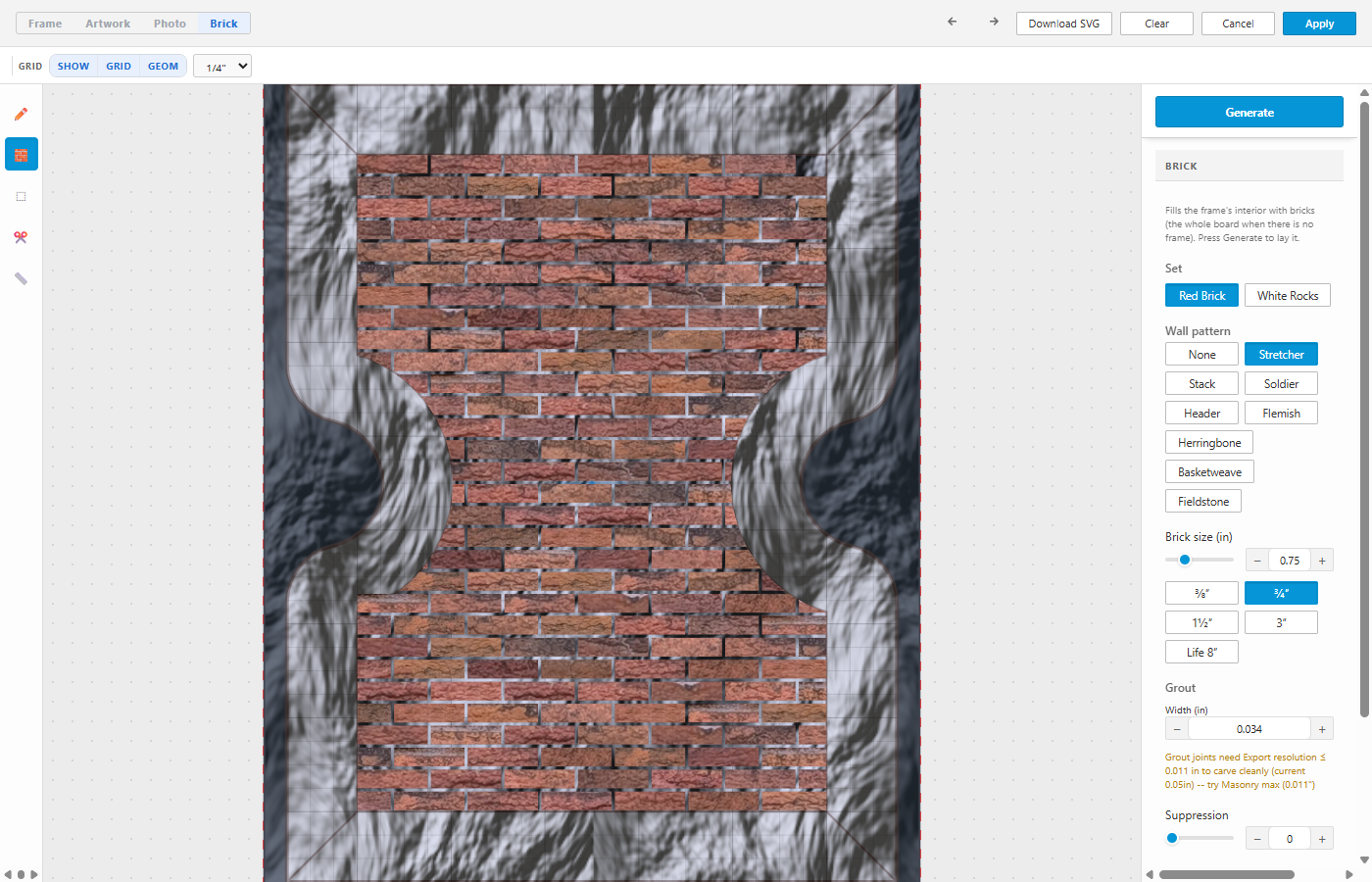Click the Apply button

1319,24
